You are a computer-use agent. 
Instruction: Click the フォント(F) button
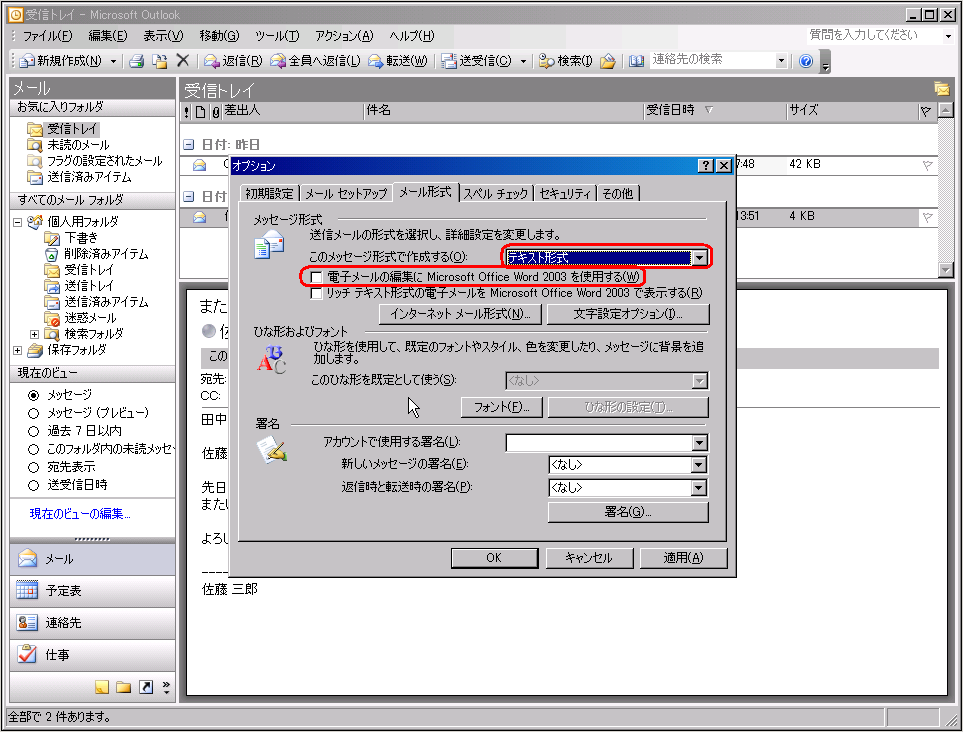click(501, 407)
